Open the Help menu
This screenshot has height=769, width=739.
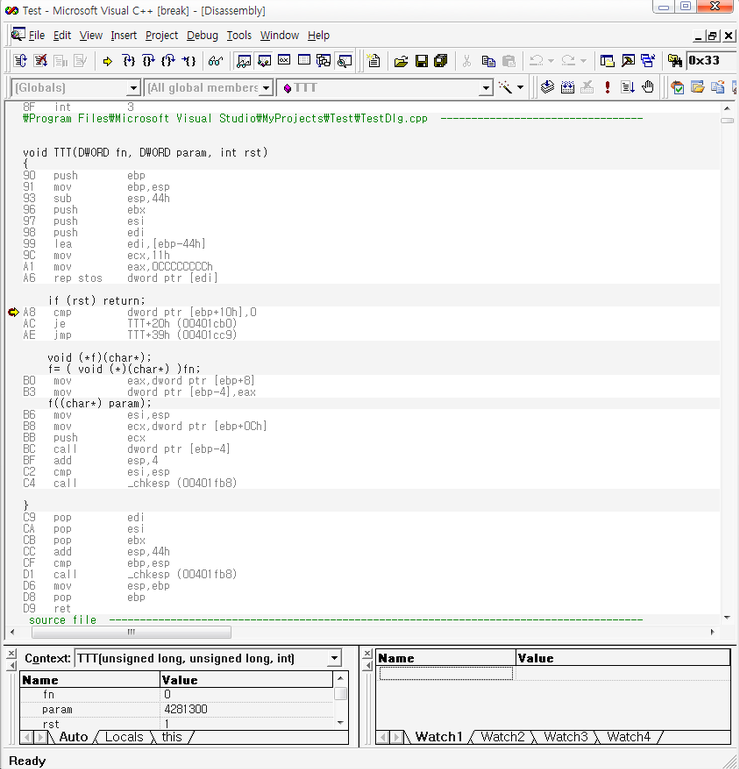pos(319,35)
